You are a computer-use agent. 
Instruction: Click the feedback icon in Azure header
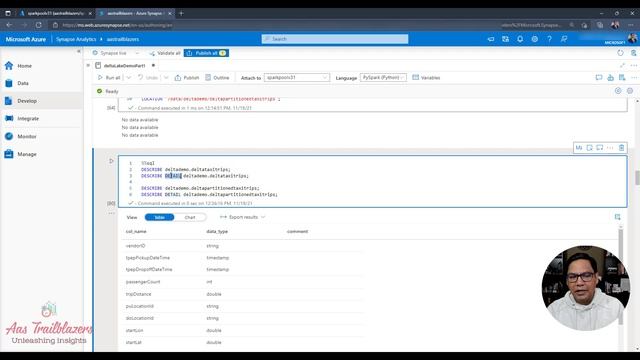pyautogui.click(x=564, y=39)
